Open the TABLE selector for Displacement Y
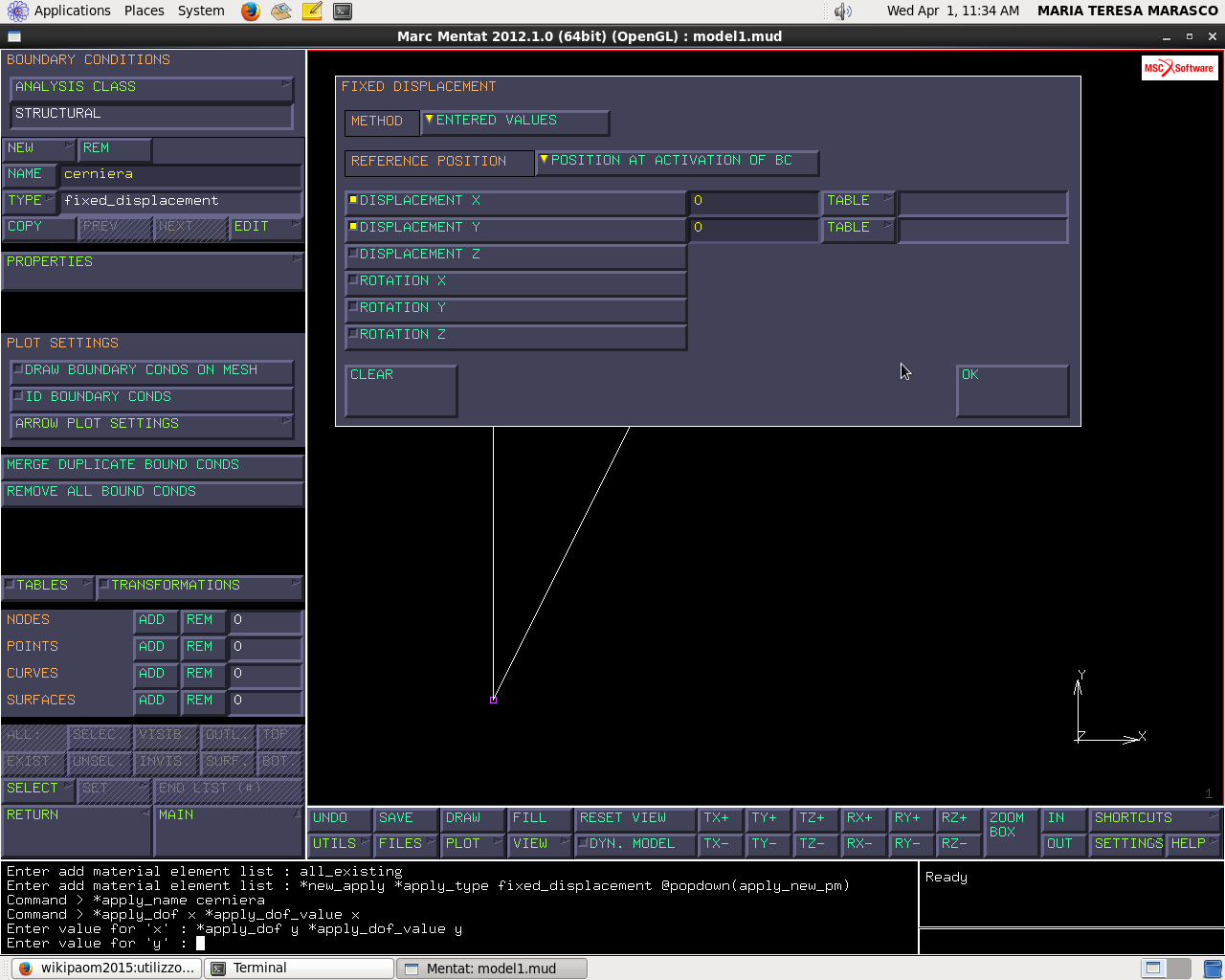 [858, 229]
